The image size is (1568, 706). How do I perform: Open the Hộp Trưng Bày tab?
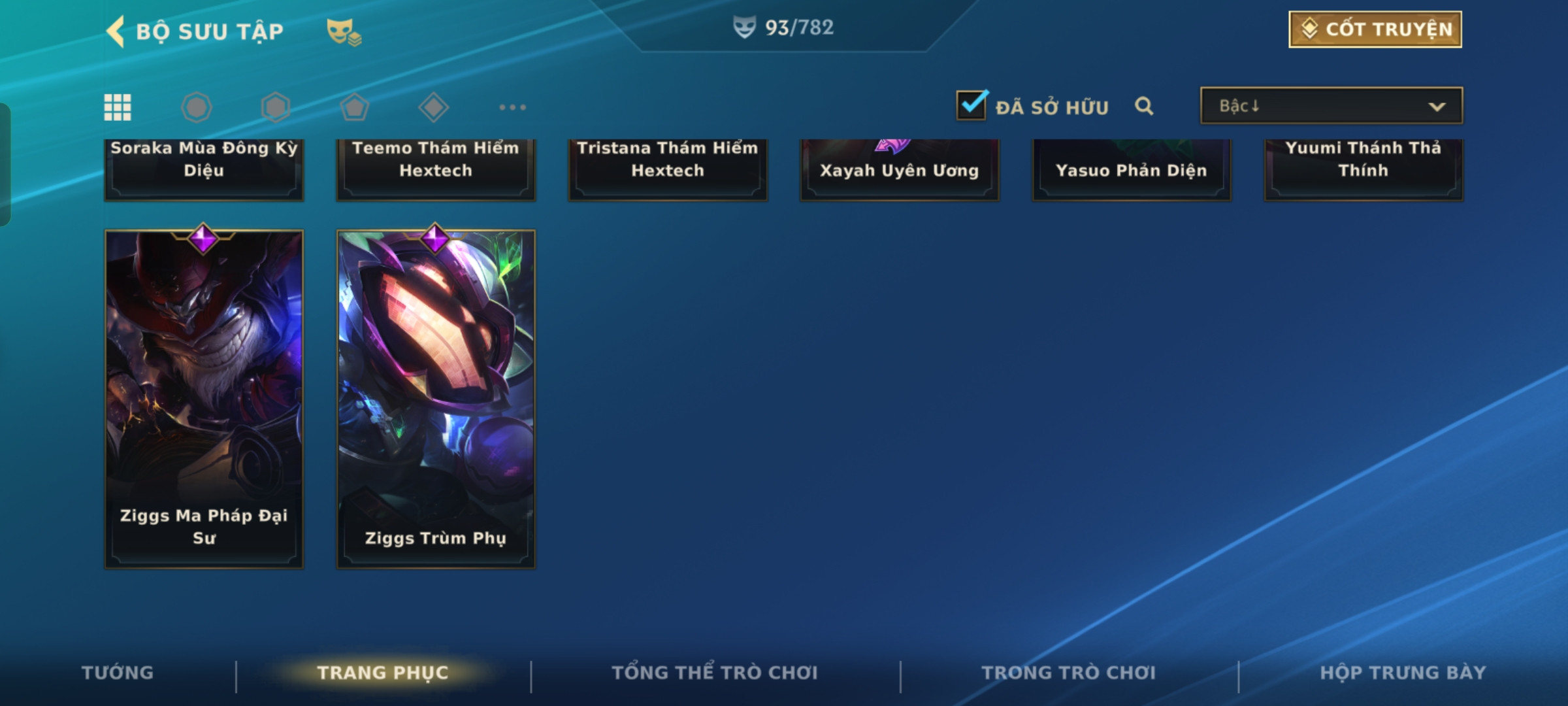[x=1403, y=673]
